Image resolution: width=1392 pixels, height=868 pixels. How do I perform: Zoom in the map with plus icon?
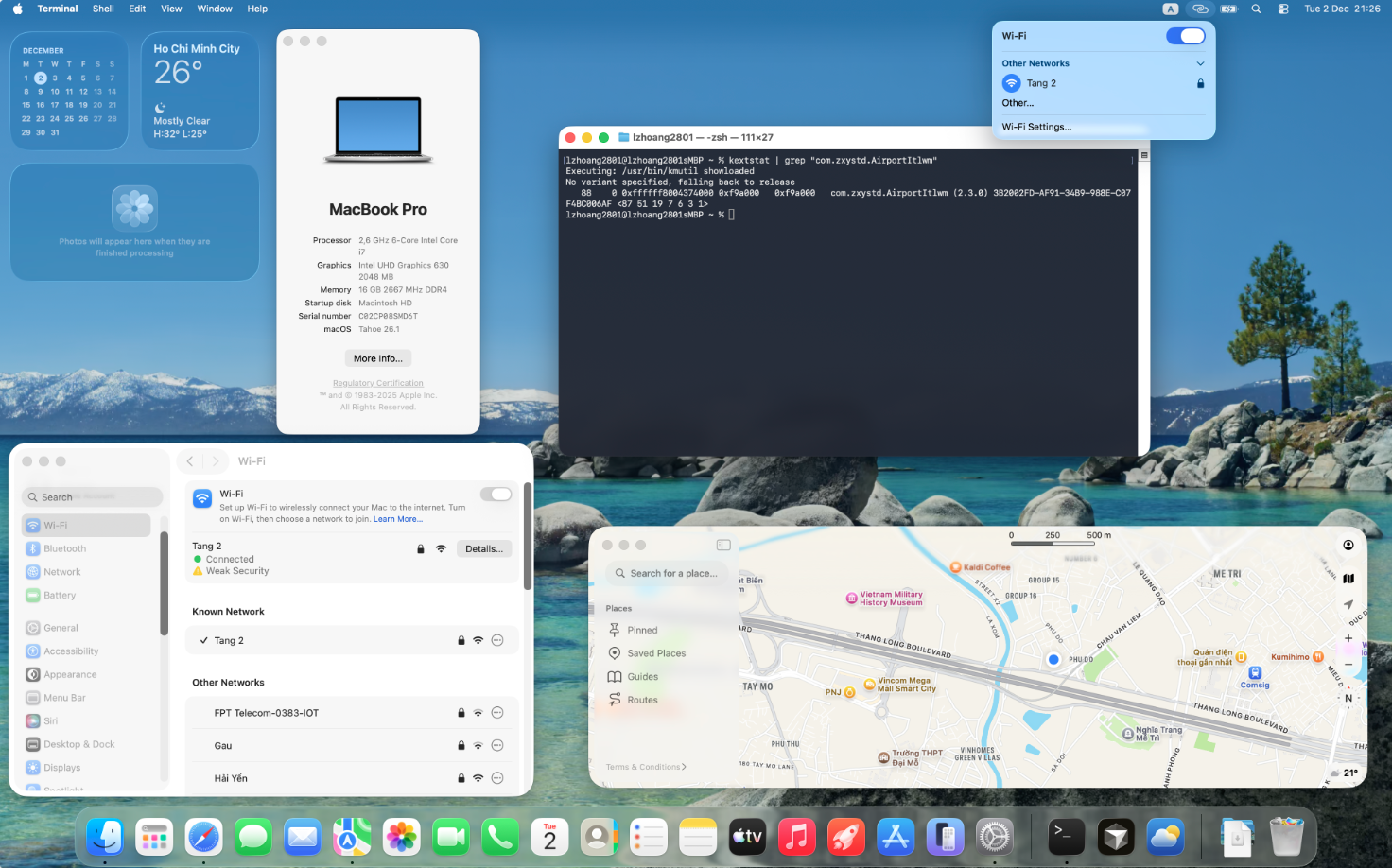1348,638
